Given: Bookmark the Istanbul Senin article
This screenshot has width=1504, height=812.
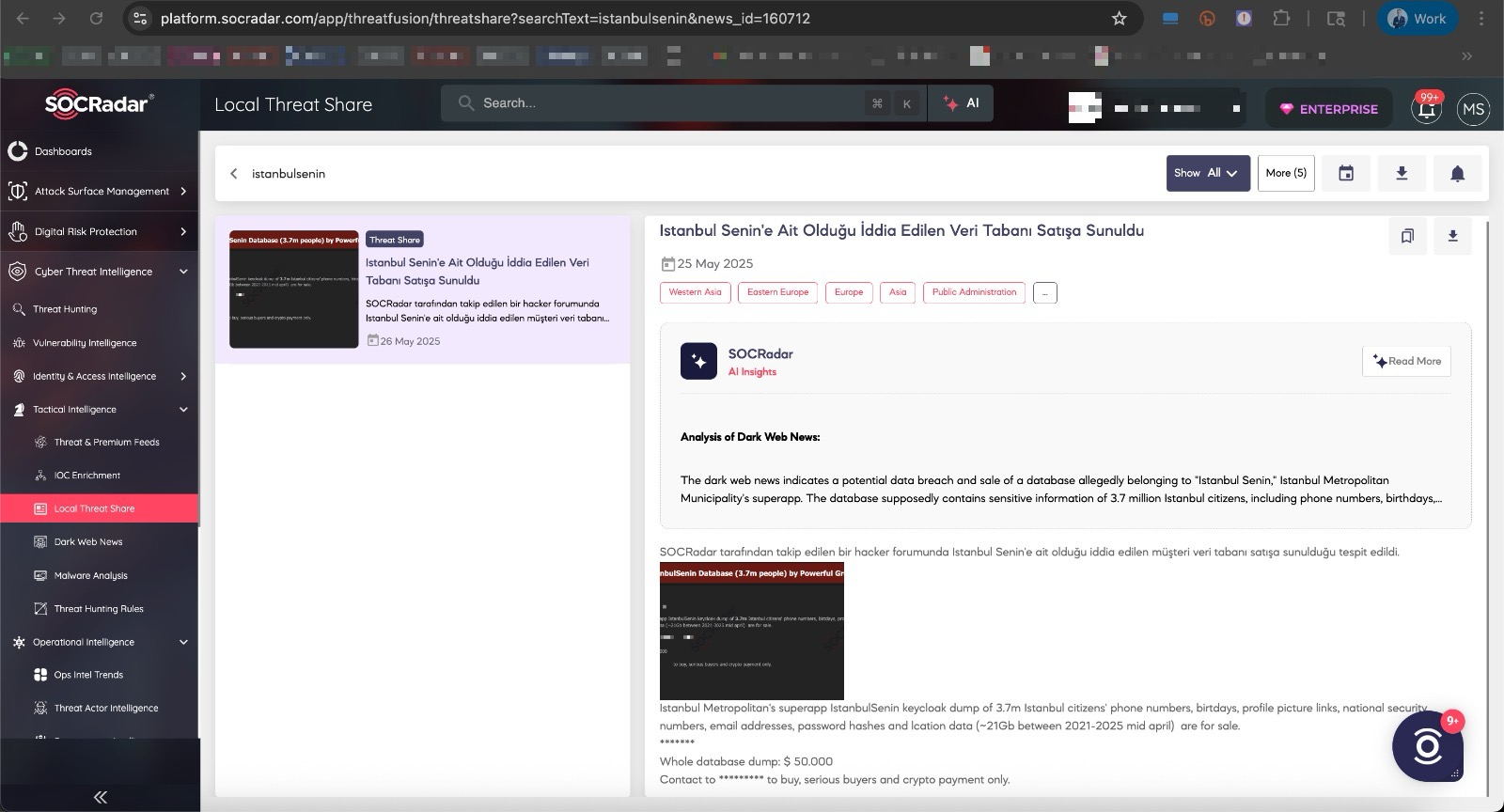Looking at the screenshot, I should click(x=1407, y=236).
